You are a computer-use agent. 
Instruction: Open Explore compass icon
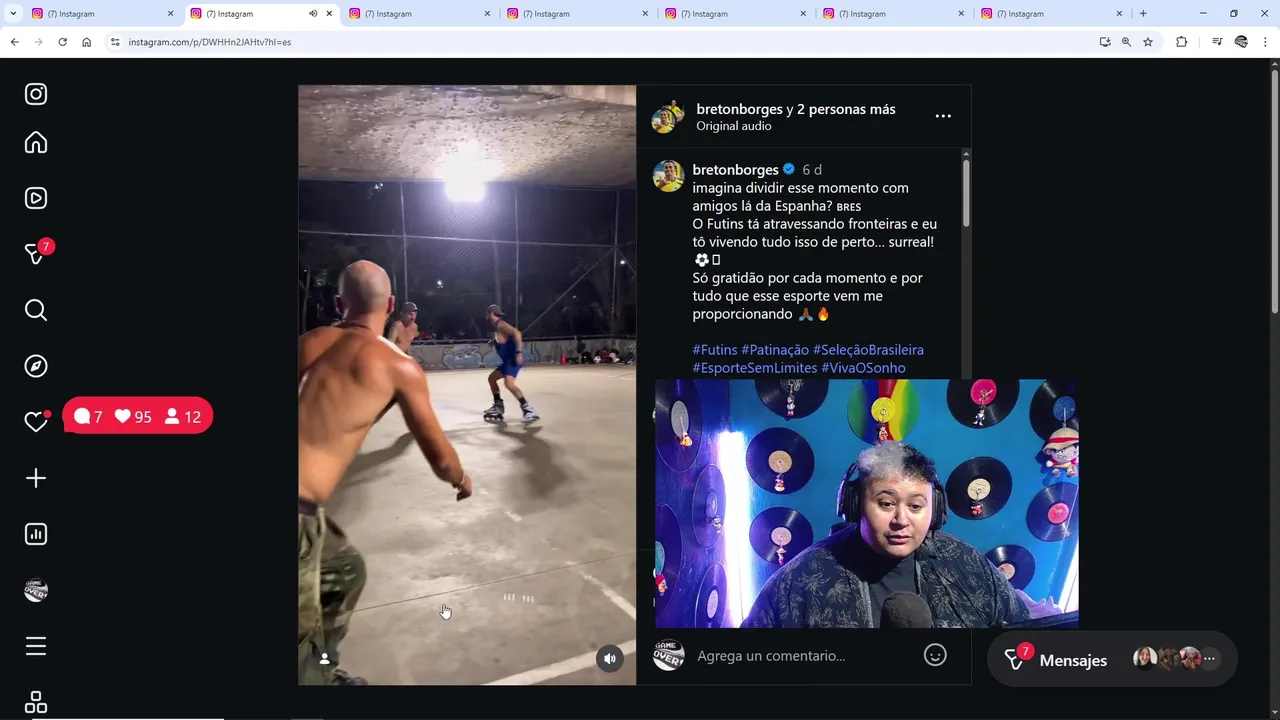[x=36, y=366]
